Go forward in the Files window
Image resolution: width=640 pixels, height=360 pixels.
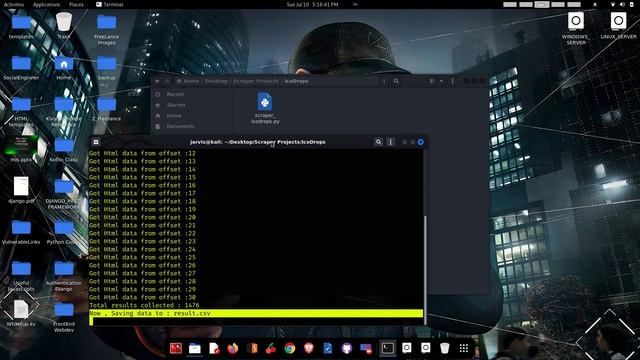pyautogui.click(x=167, y=81)
